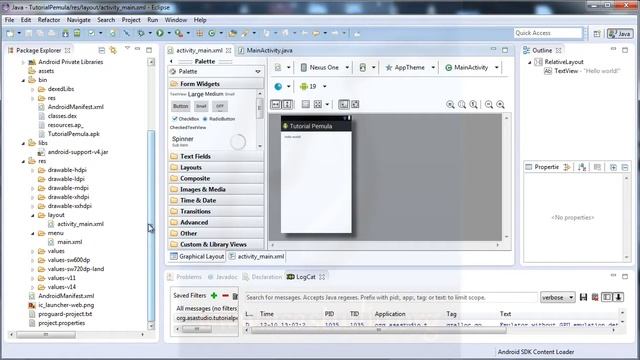
Task: Open the File menu
Action: 9,20
